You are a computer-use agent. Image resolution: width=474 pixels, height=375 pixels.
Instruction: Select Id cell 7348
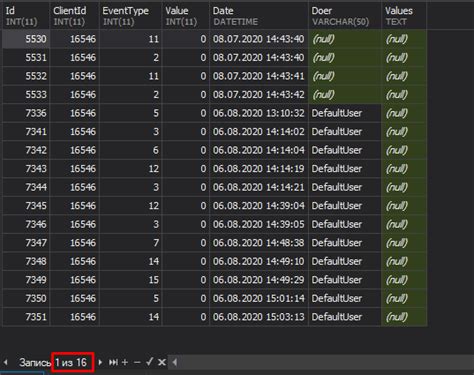[26, 261]
